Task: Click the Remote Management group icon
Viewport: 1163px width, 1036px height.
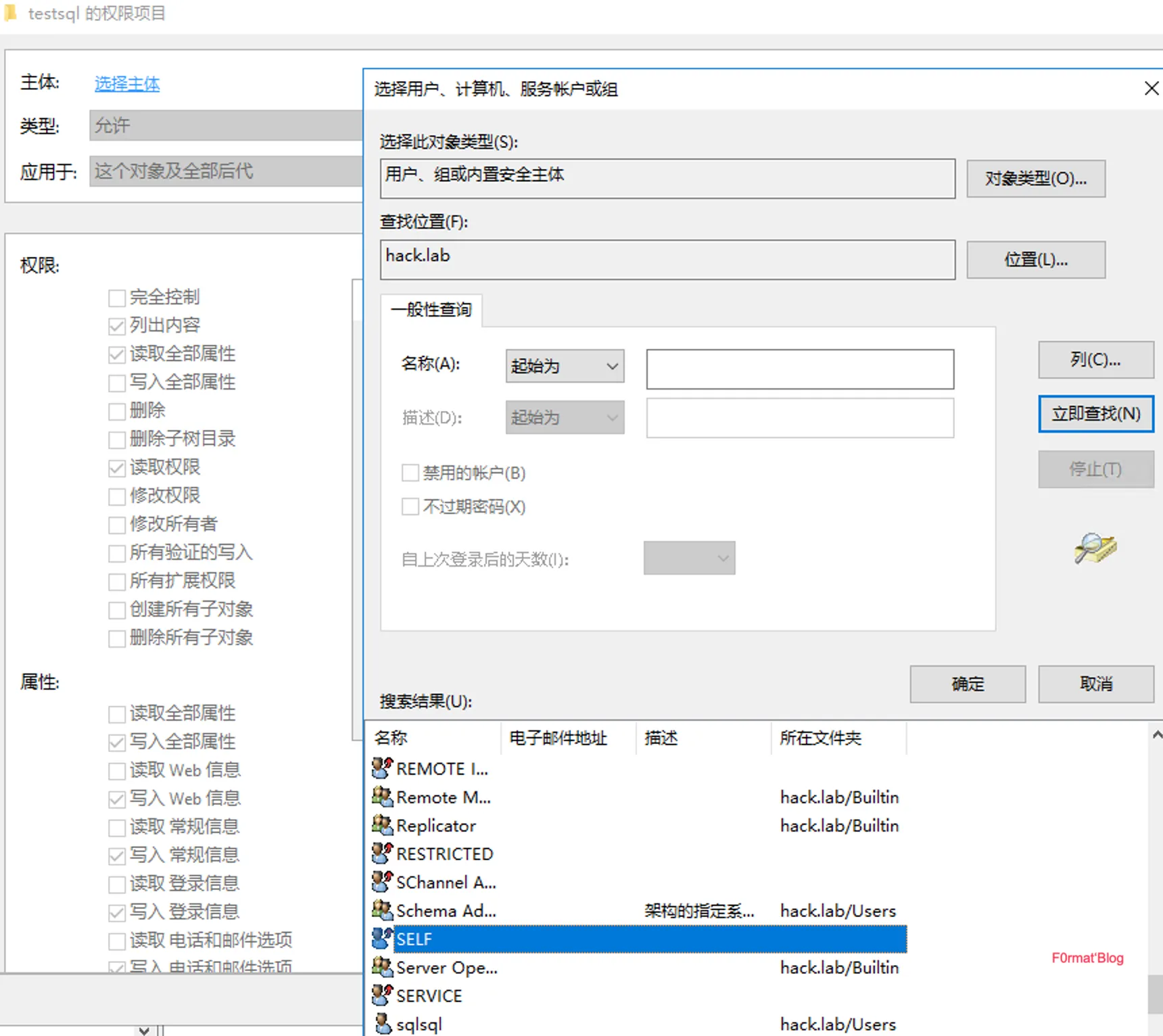Action: (x=383, y=797)
